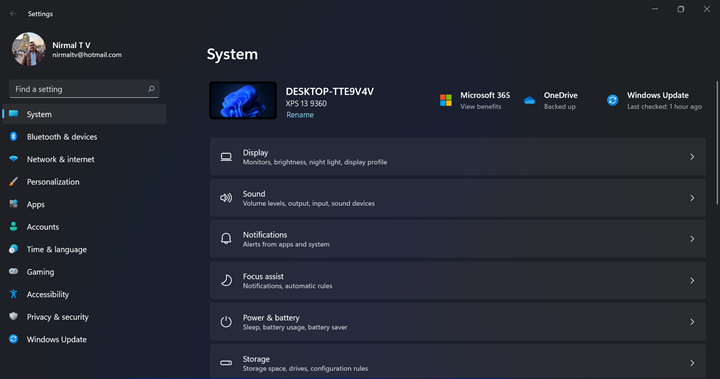Image resolution: width=720 pixels, height=379 pixels.
Task: Click the Network Wi-Fi icon in sidebar
Action: coord(14,159)
